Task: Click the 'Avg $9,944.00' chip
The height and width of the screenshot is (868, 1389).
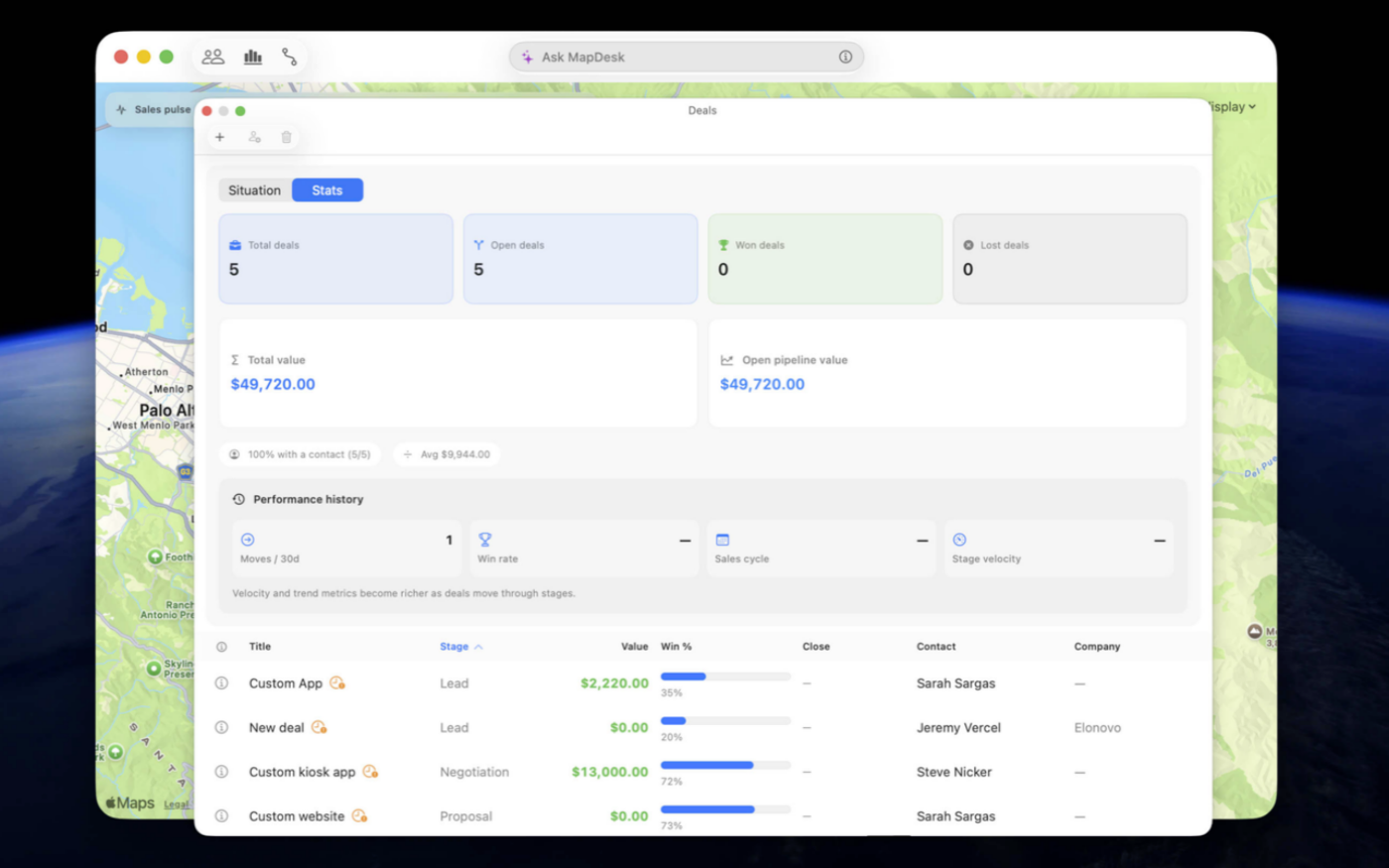Action: [446, 454]
